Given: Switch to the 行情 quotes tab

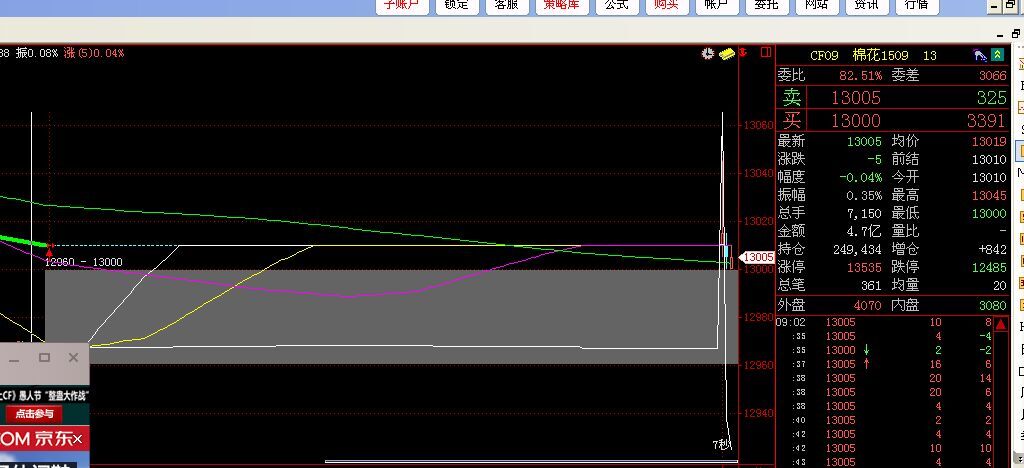Looking at the screenshot, I should tap(916, 5).
